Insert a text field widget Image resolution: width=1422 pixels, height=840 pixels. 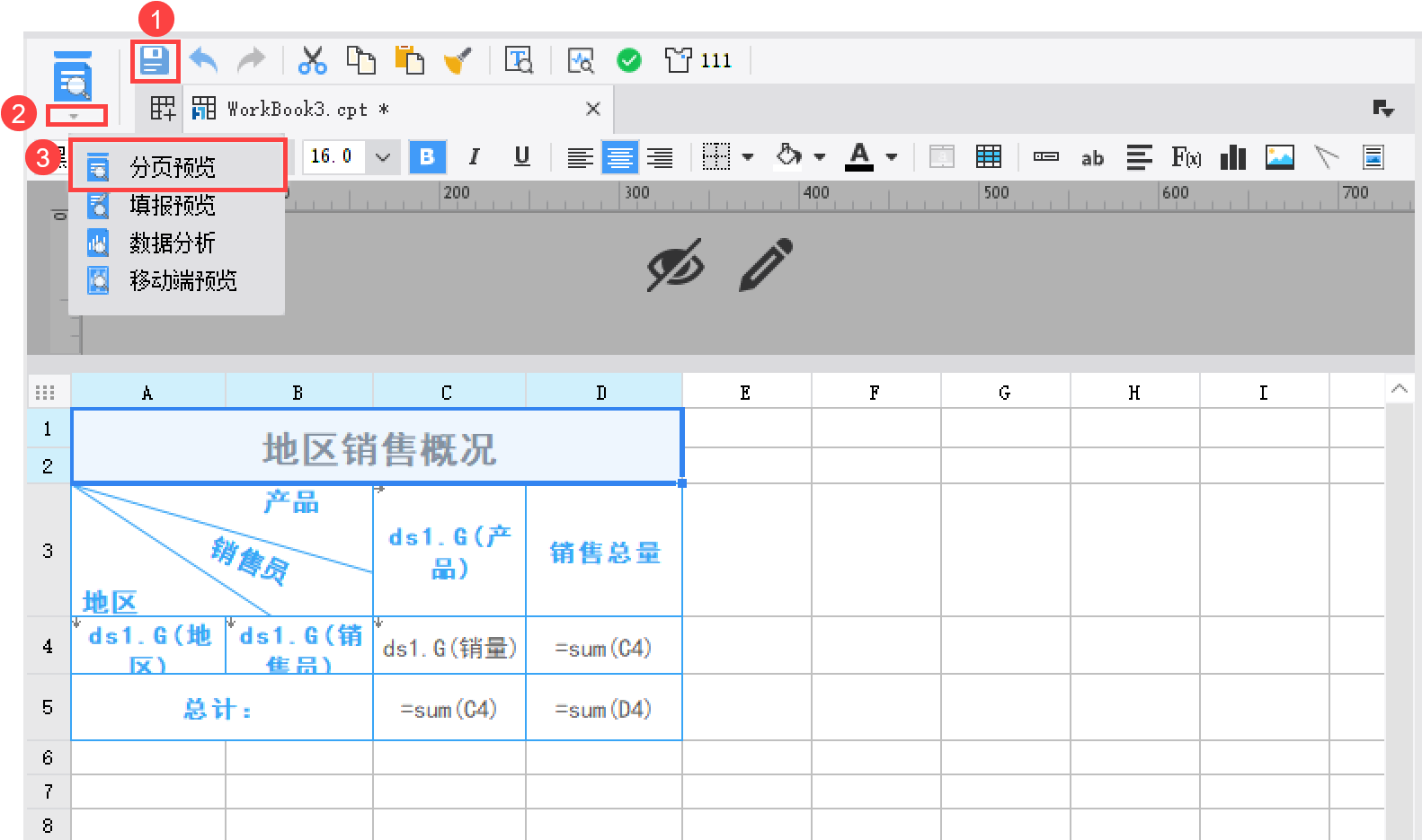click(1046, 157)
